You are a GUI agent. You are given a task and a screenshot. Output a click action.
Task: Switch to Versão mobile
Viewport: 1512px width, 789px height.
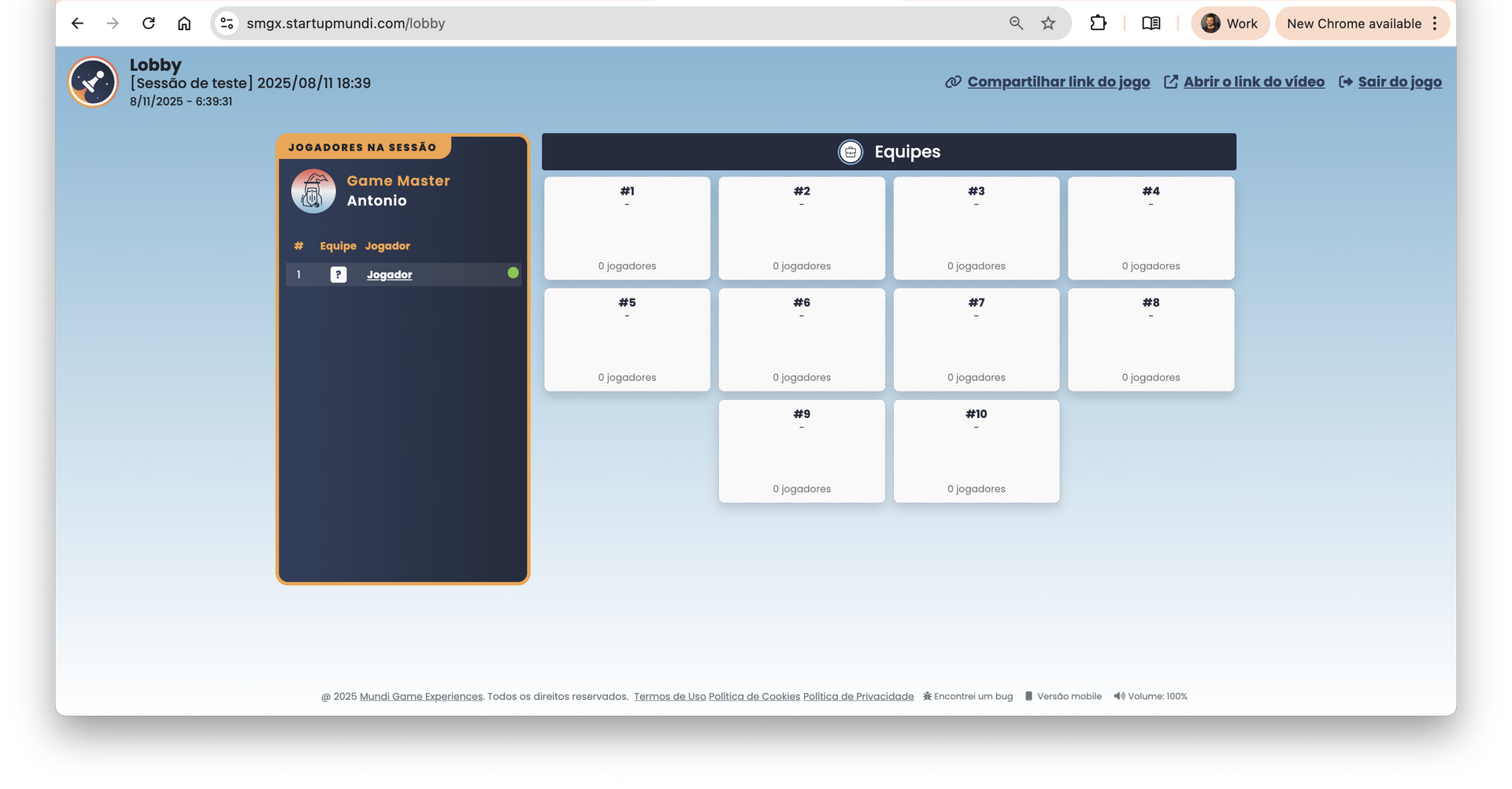tap(1063, 697)
